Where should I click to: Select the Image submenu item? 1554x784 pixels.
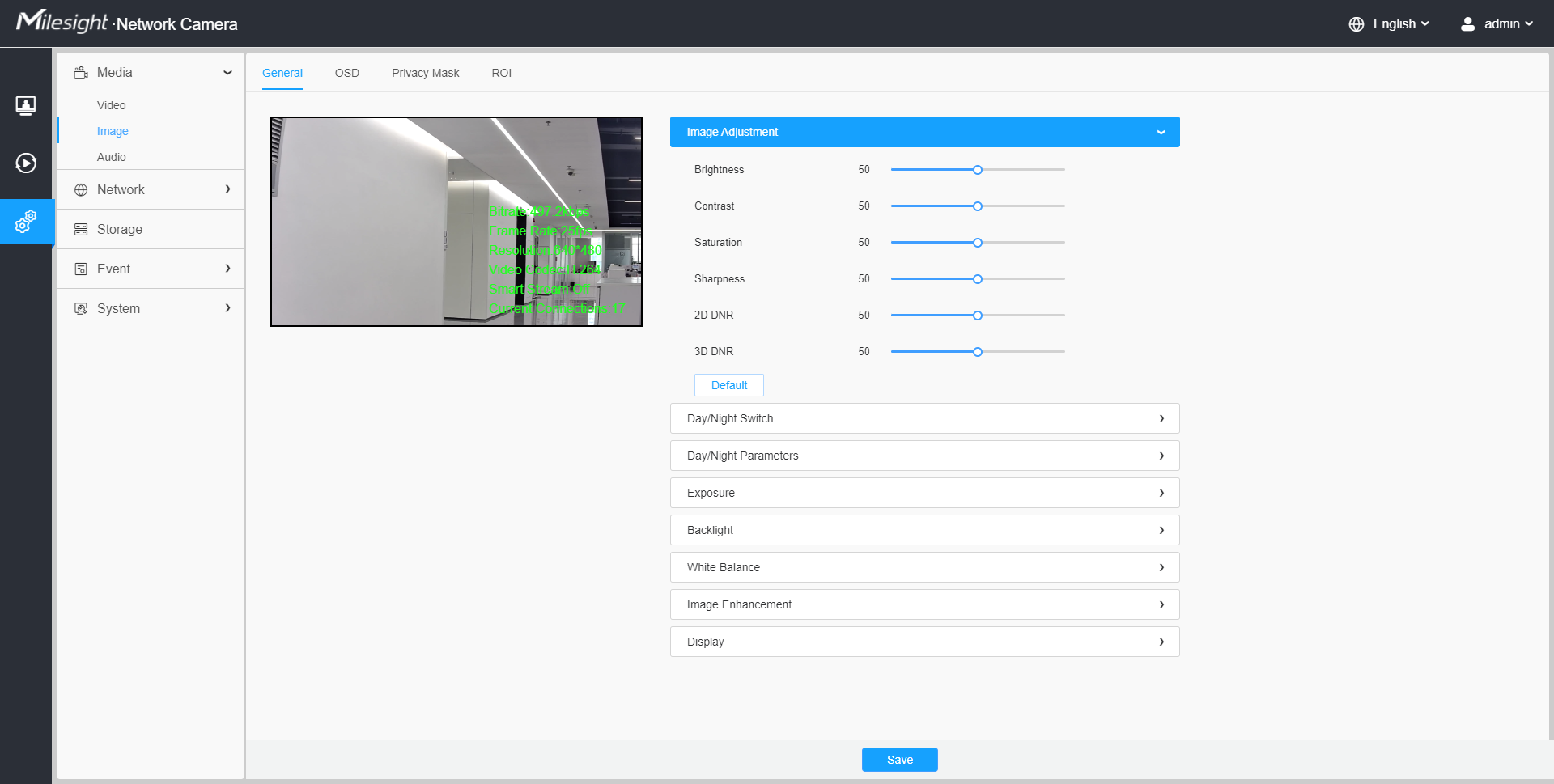pos(113,131)
